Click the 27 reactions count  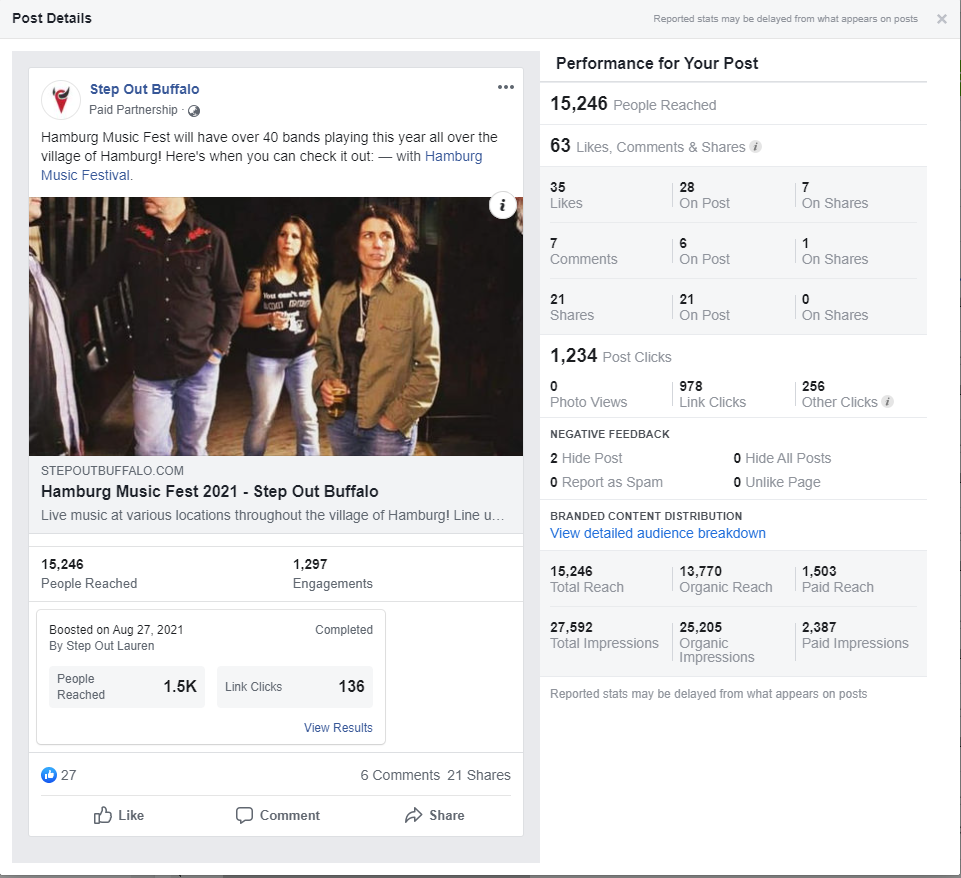[69, 775]
